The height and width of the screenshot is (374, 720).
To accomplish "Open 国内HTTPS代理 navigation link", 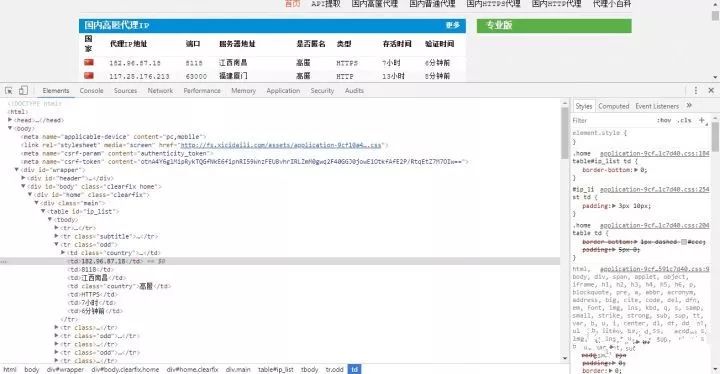I will point(493,4).
